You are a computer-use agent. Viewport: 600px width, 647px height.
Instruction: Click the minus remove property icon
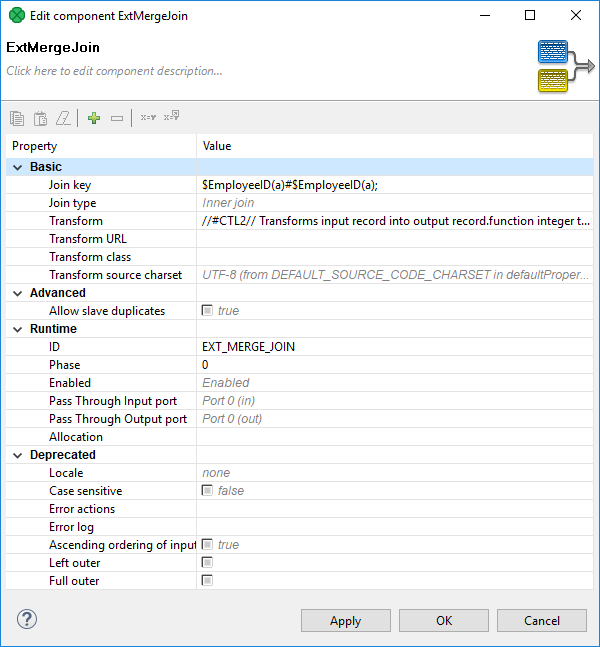[x=117, y=118]
